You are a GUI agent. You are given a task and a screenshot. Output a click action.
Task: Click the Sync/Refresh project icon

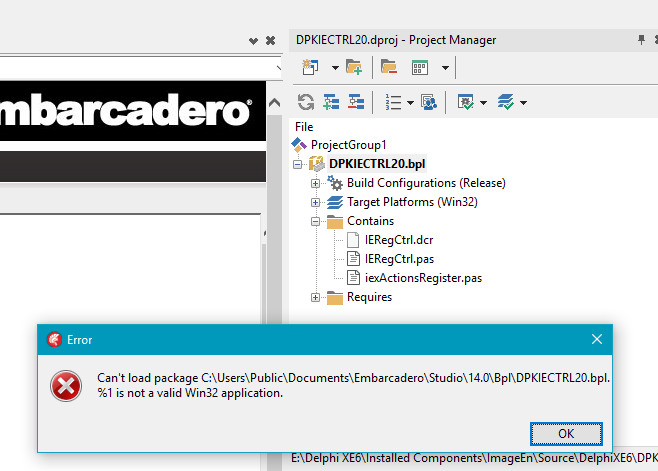(x=306, y=102)
